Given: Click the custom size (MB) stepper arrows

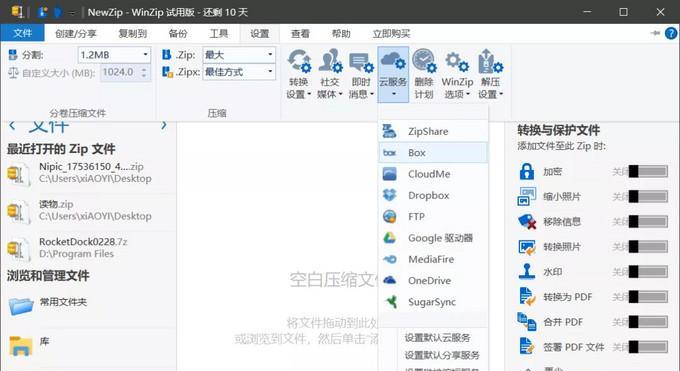Looking at the screenshot, I should (x=144, y=72).
